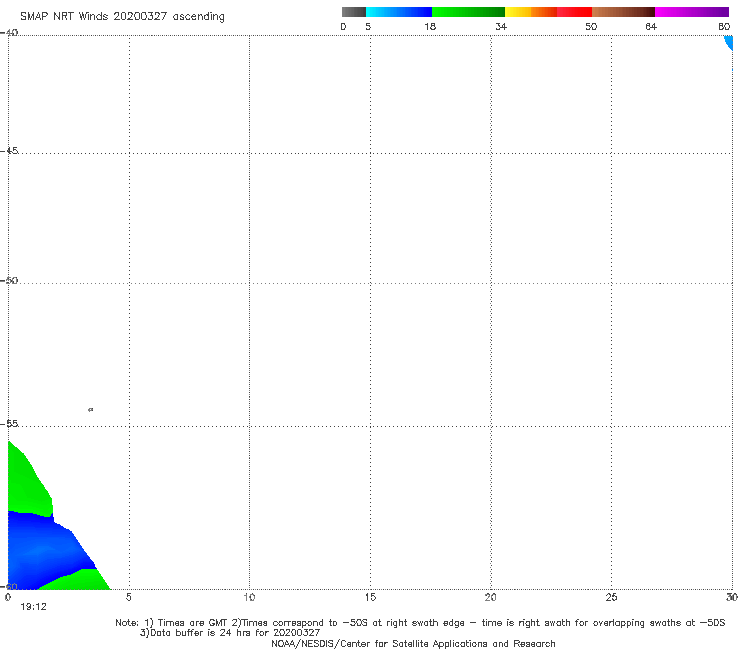
Task: Pick the brown segment of the colorbar
Action: (x=623, y=12)
